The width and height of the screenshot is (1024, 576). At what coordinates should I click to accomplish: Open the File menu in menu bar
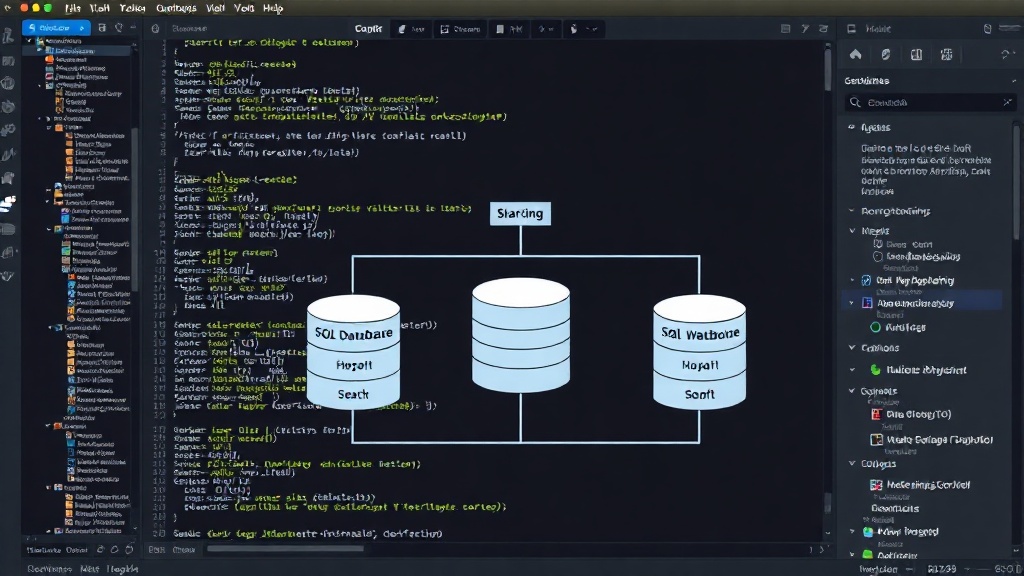[72, 8]
